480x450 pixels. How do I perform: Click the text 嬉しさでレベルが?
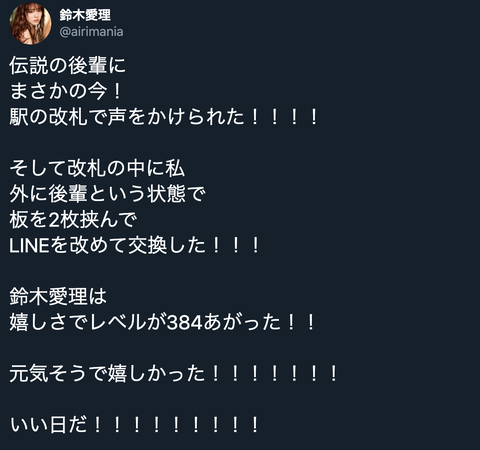coord(88,322)
